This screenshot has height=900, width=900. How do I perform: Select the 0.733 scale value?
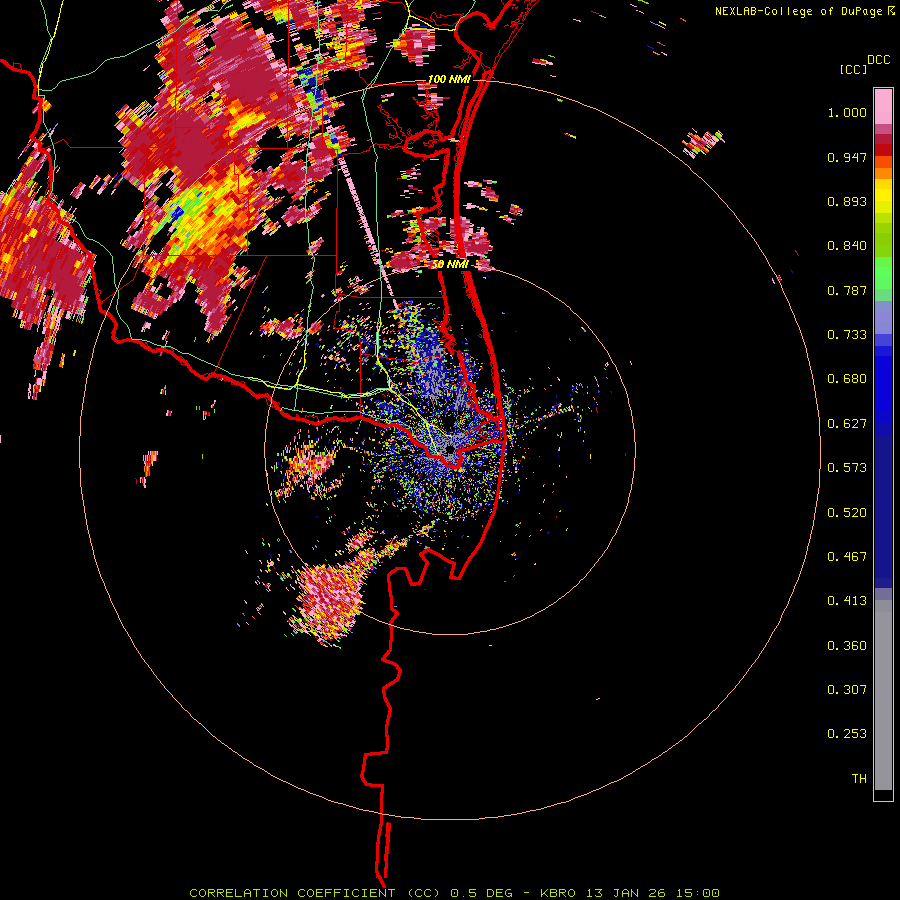point(847,335)
